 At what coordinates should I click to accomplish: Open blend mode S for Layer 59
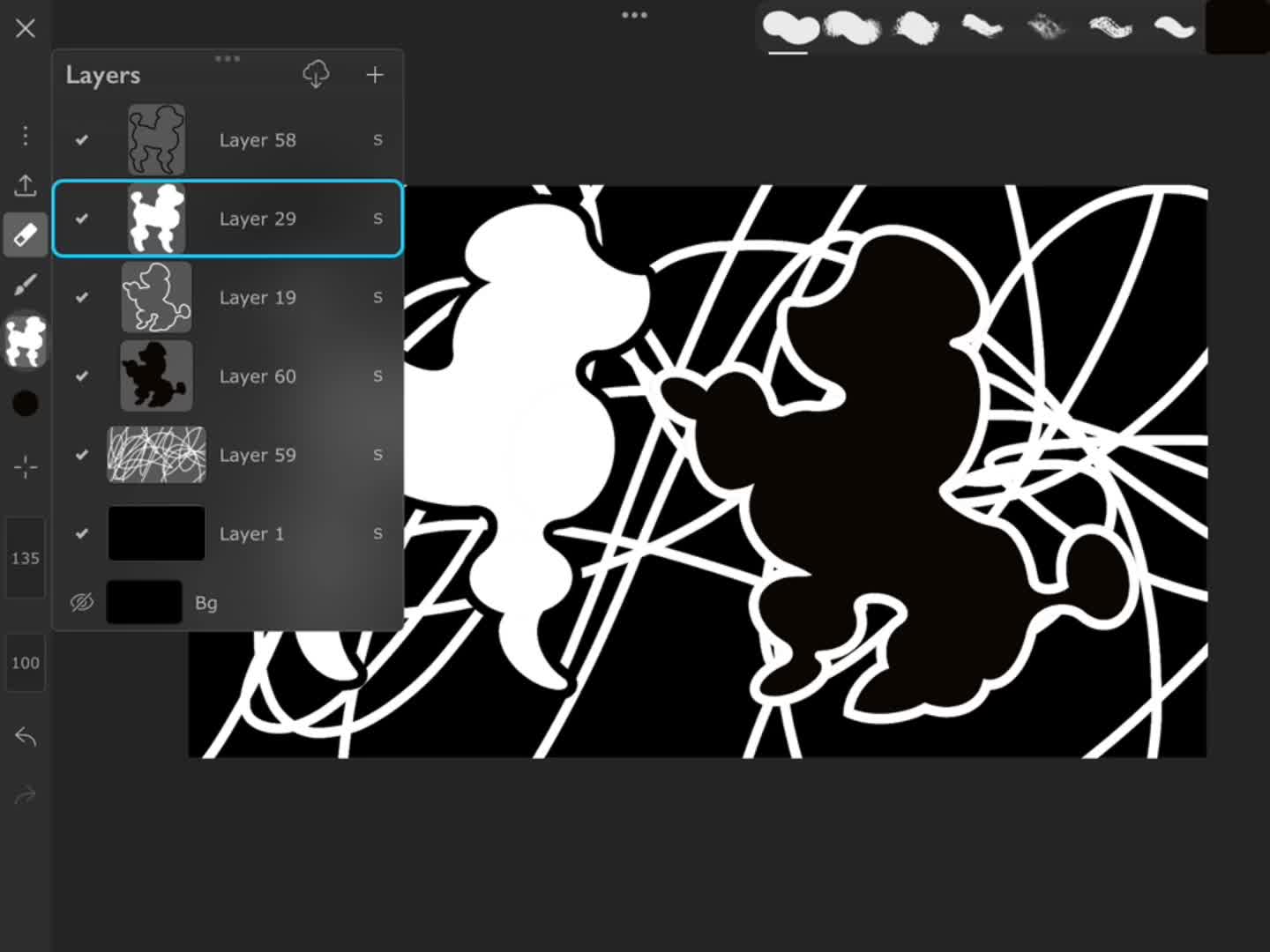[377, 455]
